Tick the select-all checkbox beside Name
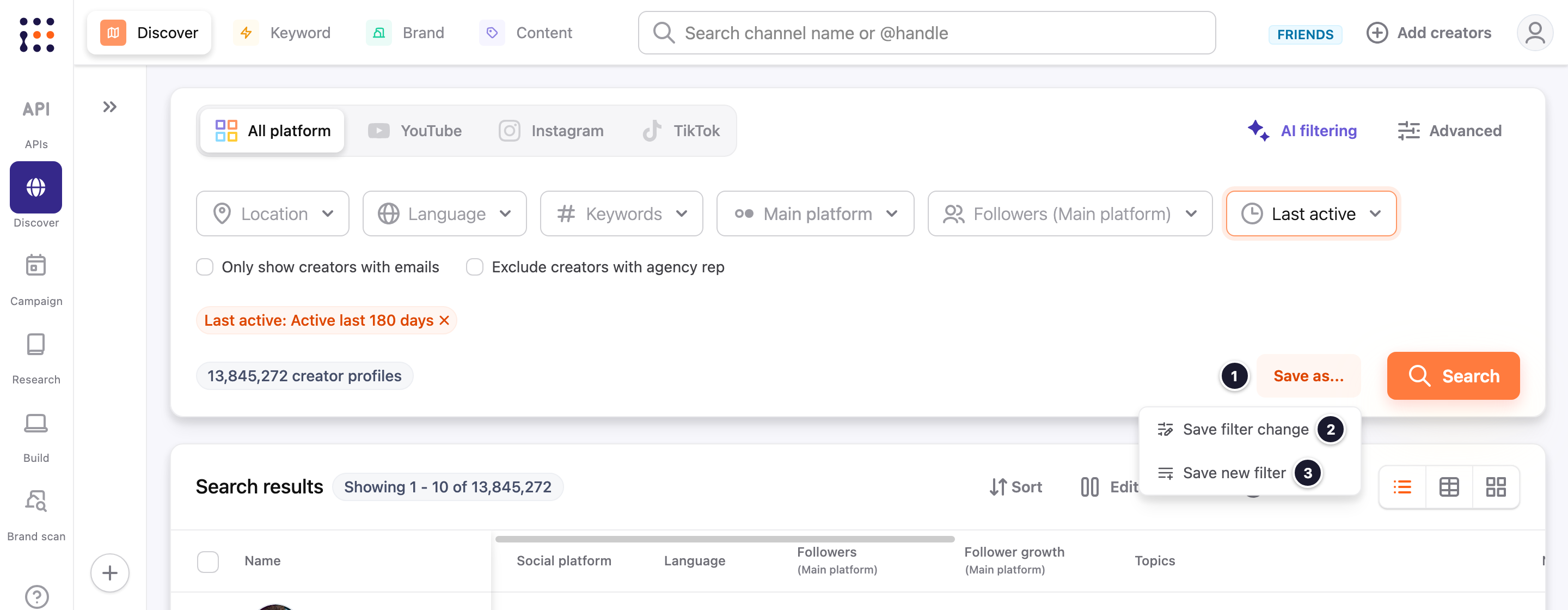 (208, 562)
